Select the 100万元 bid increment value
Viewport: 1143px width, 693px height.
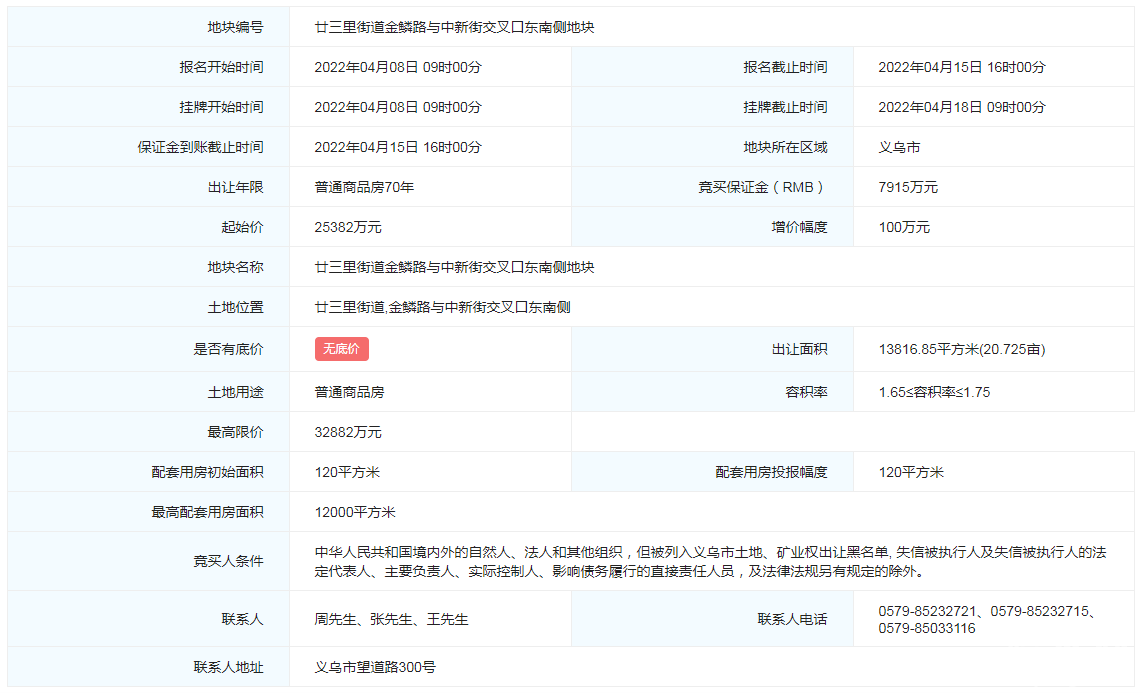tap(904, 227)
